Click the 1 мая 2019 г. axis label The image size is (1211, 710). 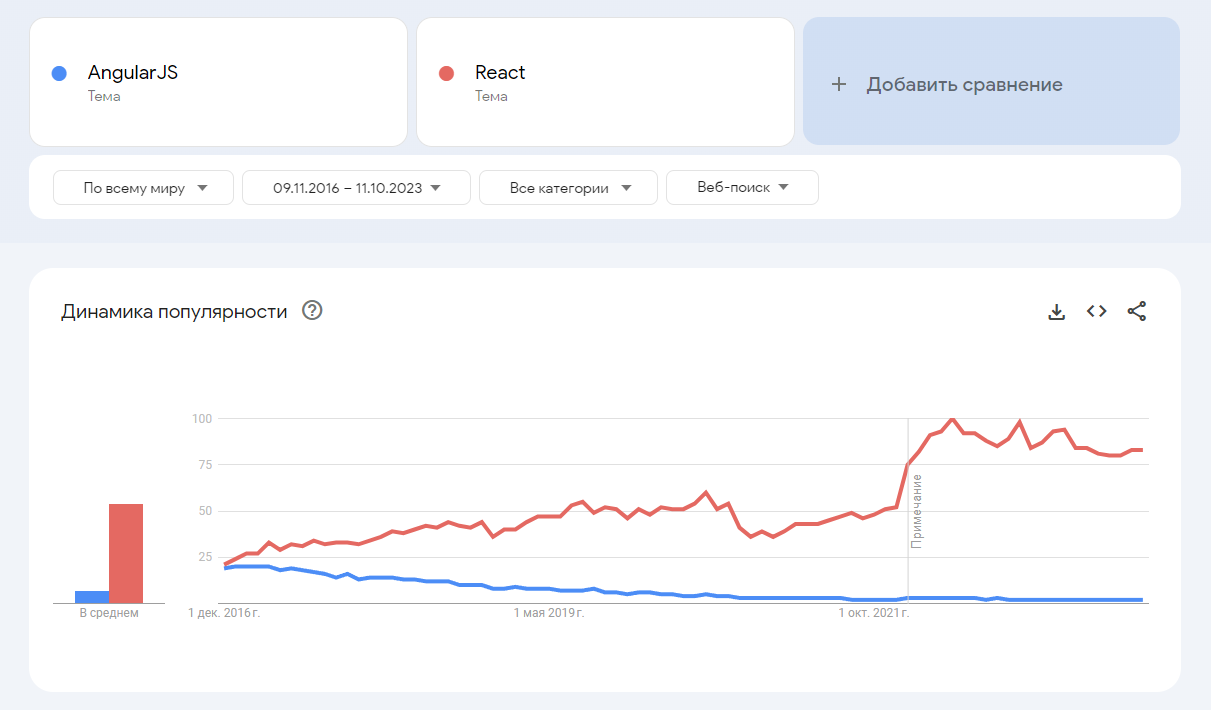pyautogui.click(x=549, y=612)
